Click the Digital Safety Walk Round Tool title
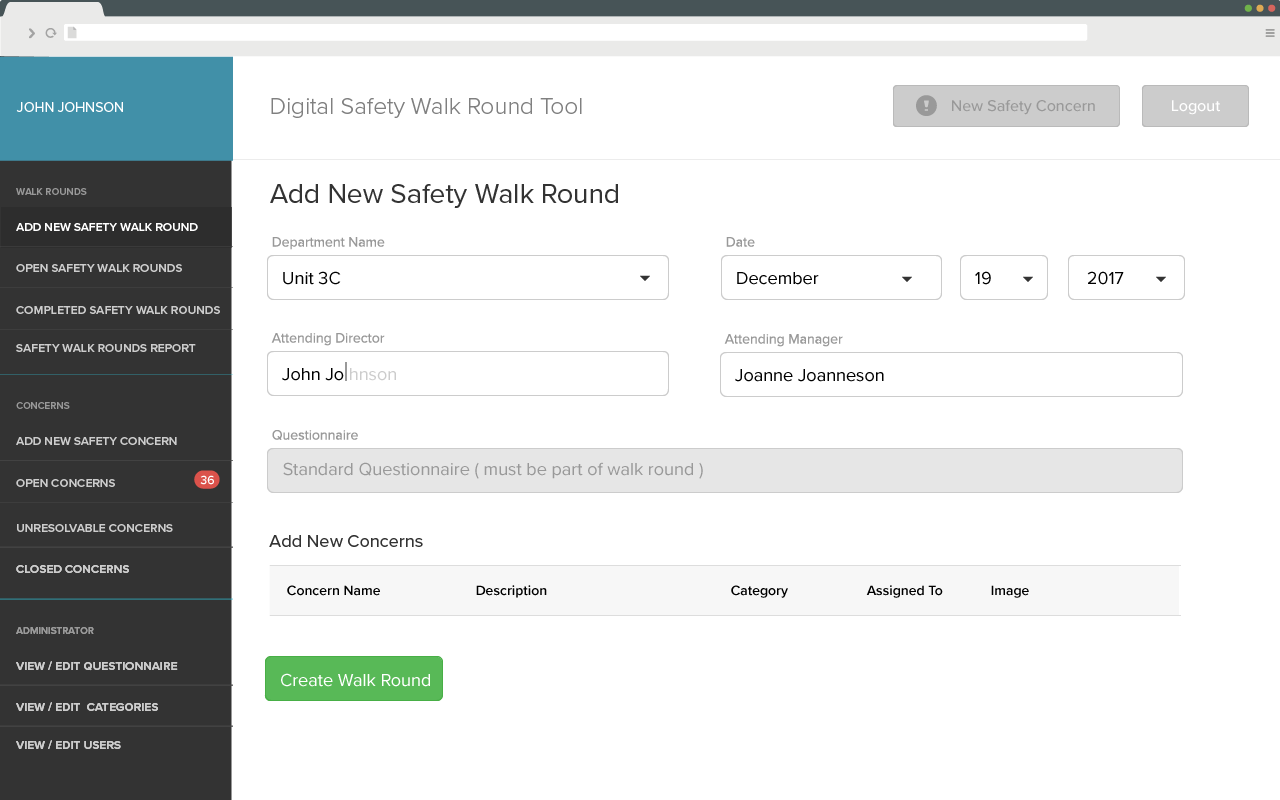The height and width of the screenshot is (800, 1280). click(426, 107)
